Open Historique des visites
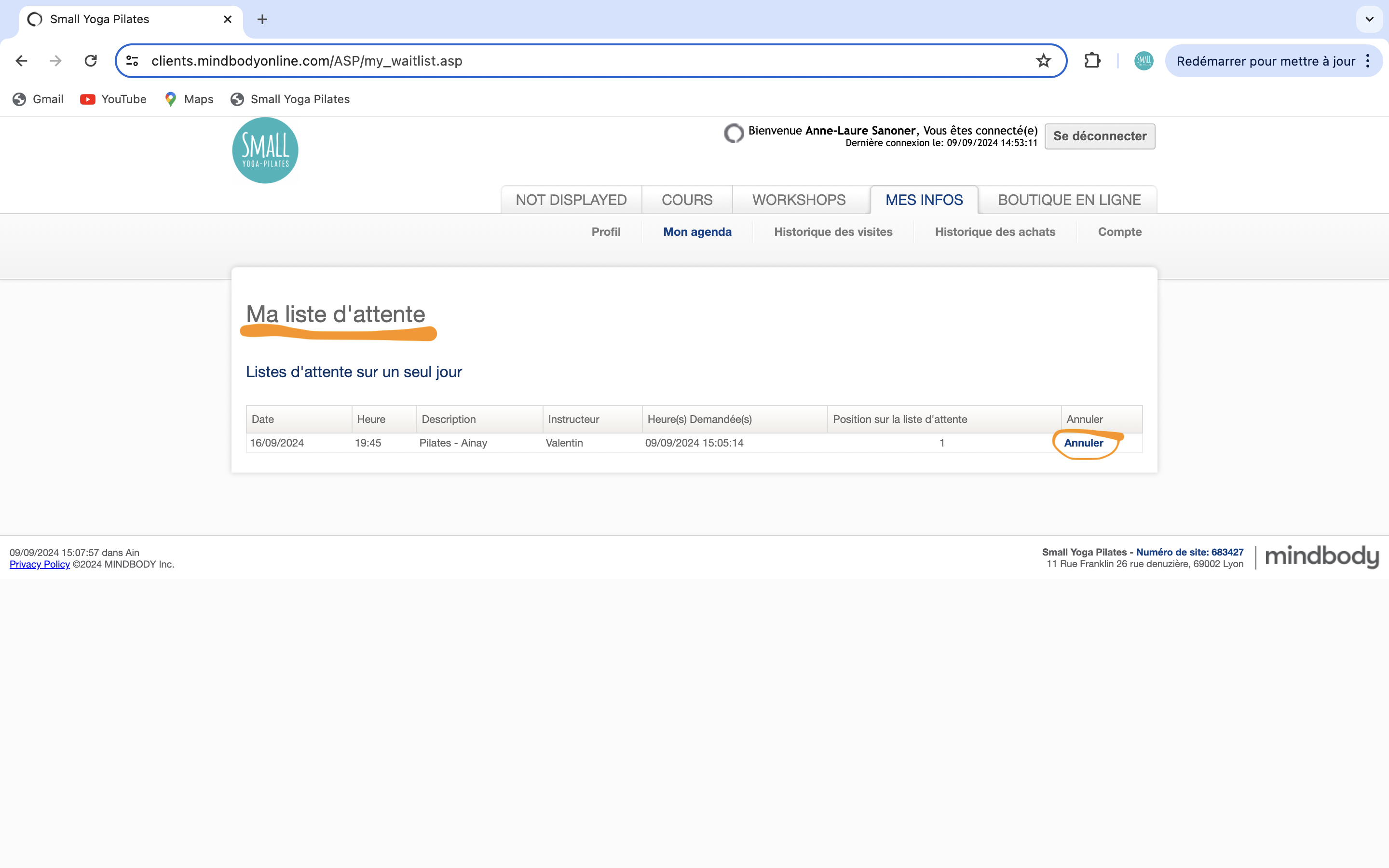Viewport: 1389px width, 868px height. (x=833, y=232)
